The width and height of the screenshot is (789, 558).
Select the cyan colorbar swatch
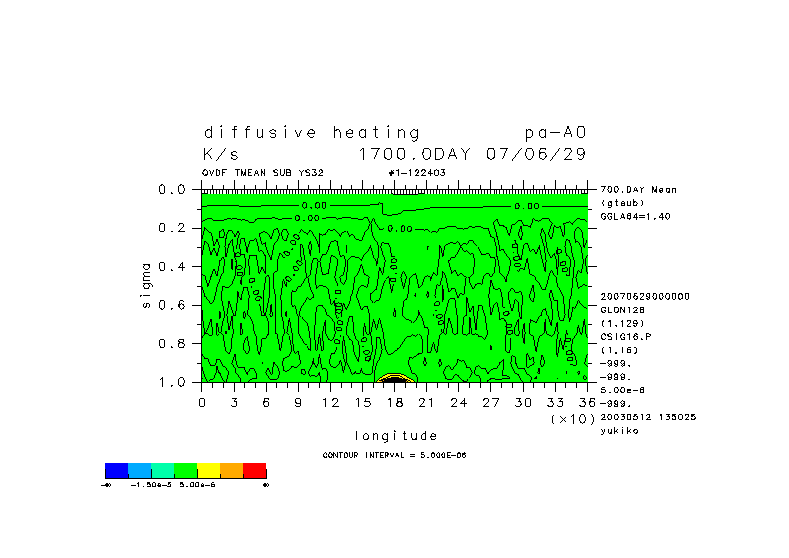pyautogui.click(x=162, y=470)
